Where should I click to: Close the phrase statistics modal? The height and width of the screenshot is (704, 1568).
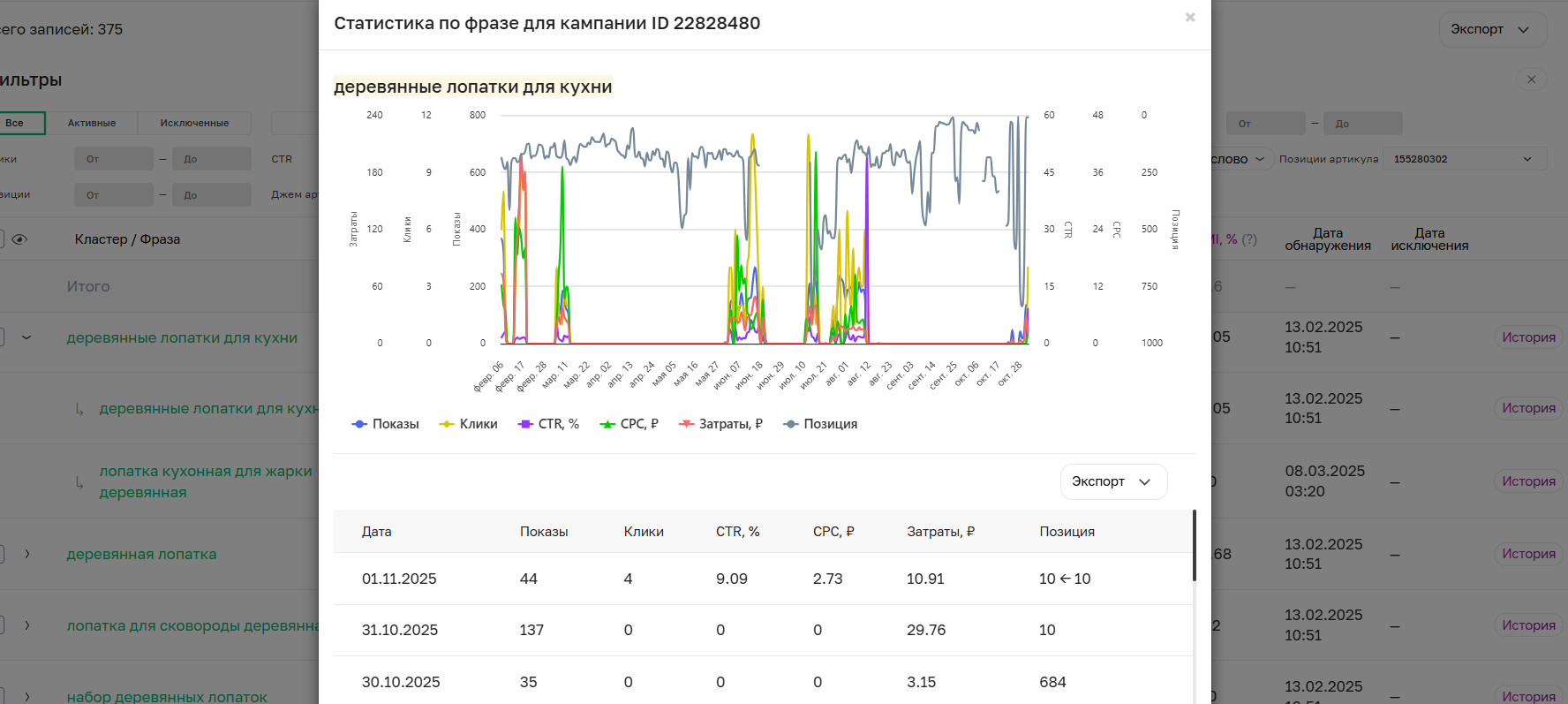[1189, 18]
